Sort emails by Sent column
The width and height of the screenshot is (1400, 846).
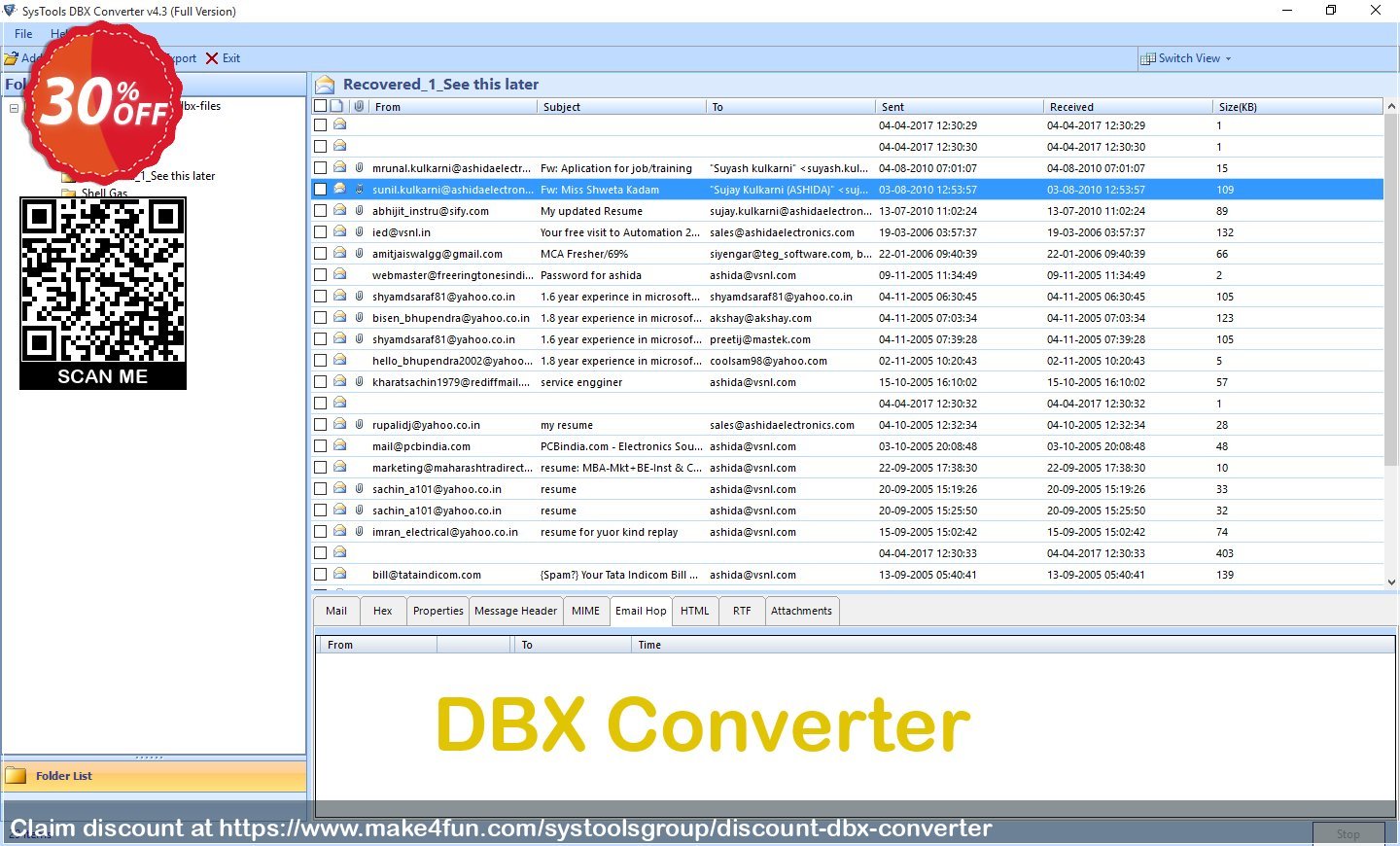coord(959,107)
